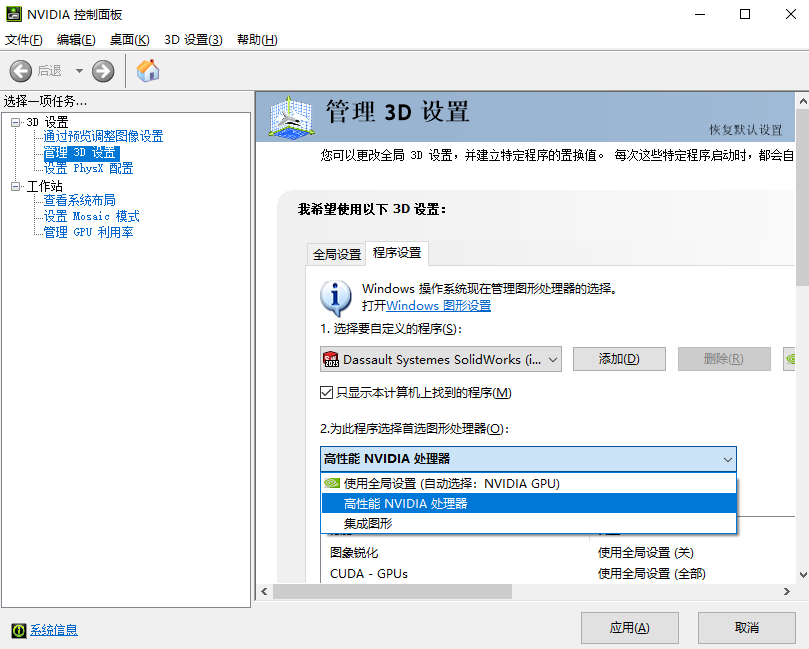
Task: Click the 图象锐化 setting row
Action: click(x=560, y=553)
